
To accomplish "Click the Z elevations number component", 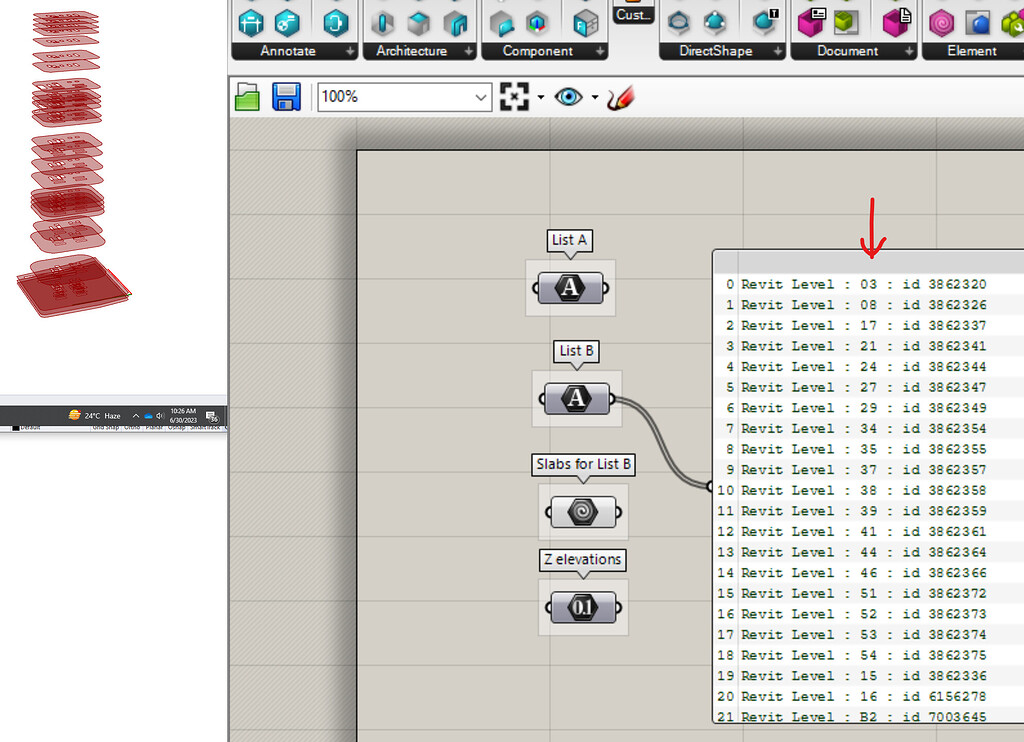I will click(x=583, y=607).
